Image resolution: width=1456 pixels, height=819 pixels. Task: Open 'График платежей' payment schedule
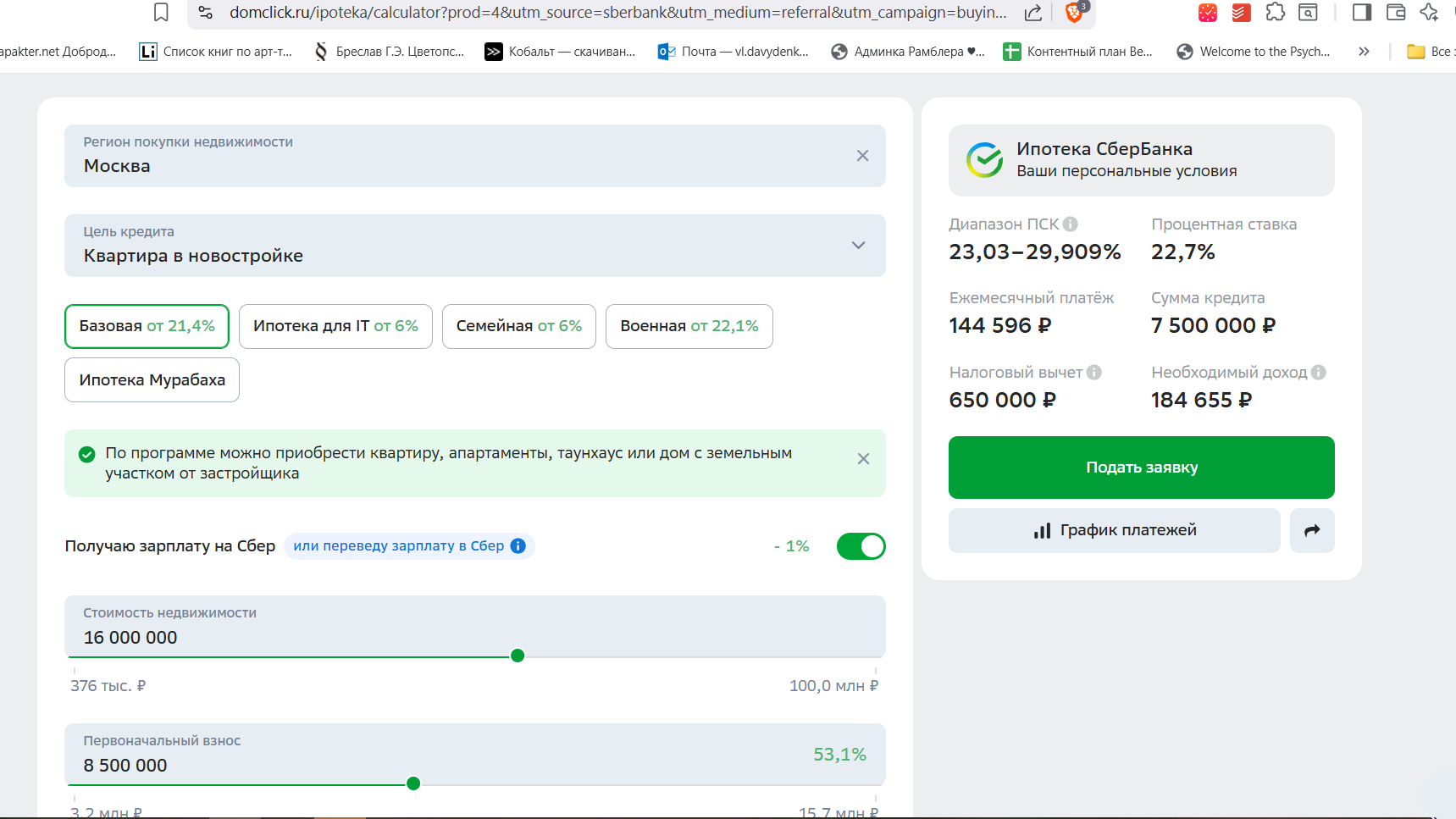(x=1115, y=530)
